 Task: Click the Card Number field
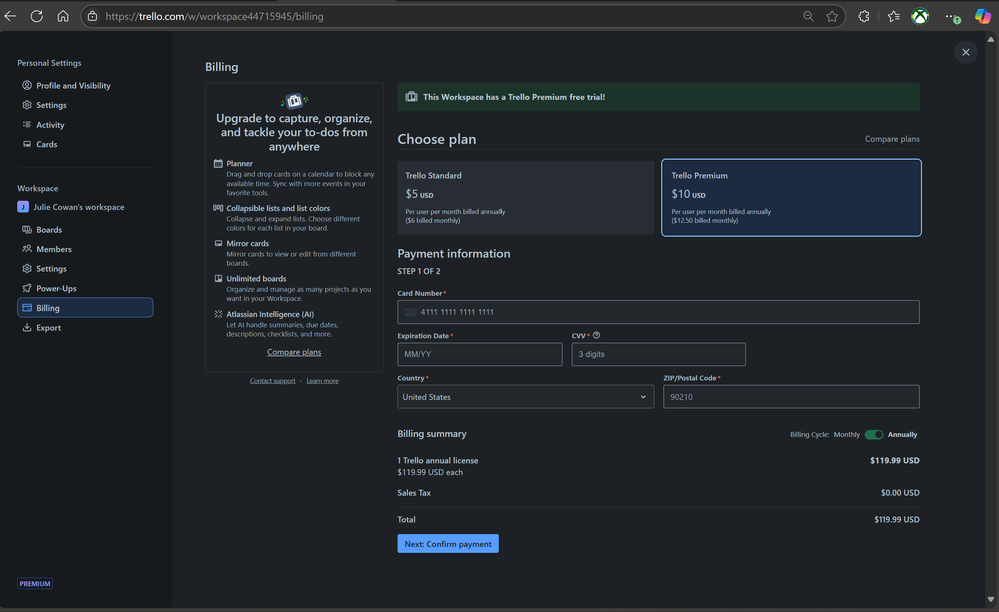[x=658, y=312]
